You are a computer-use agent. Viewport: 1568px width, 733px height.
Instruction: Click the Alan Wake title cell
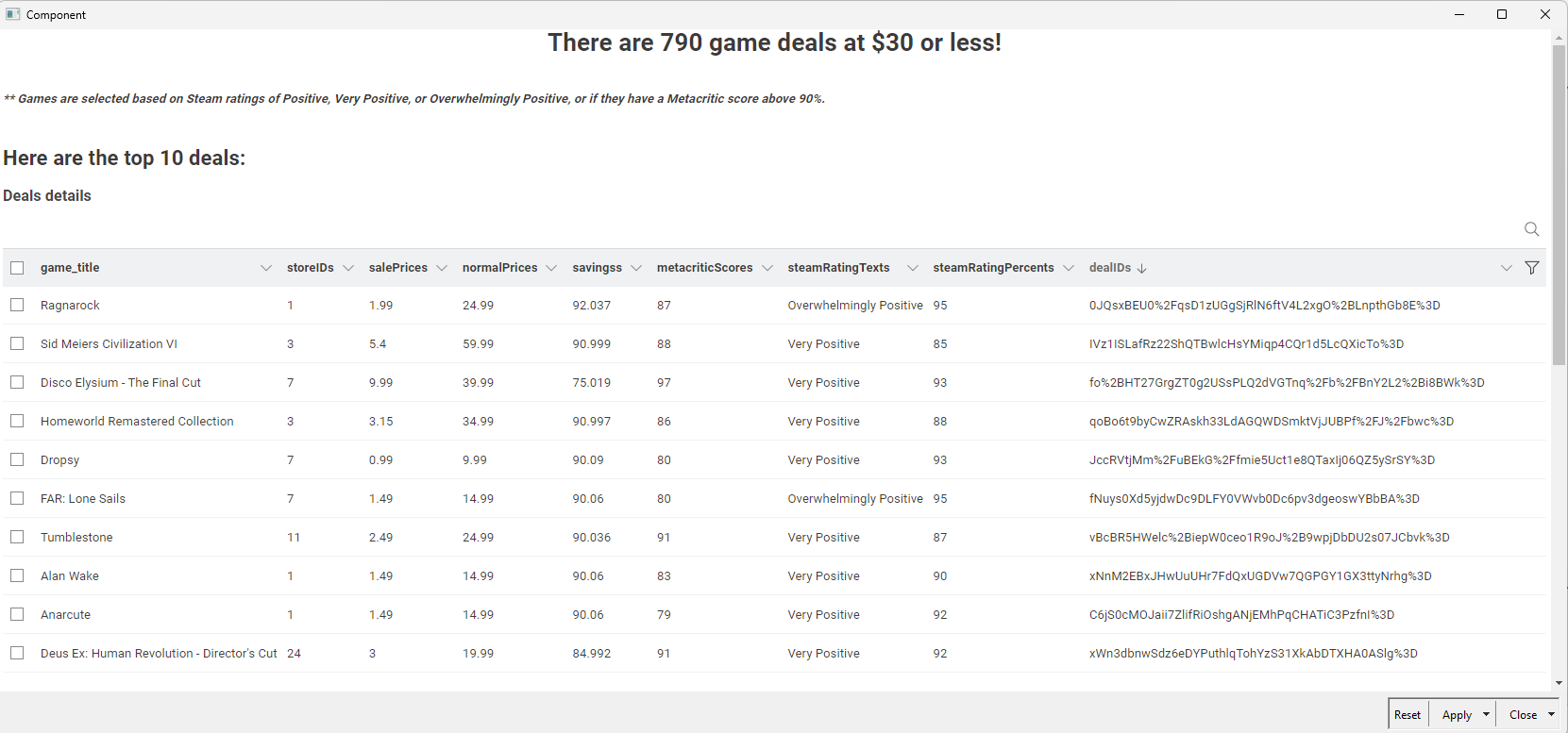point(70,575)
